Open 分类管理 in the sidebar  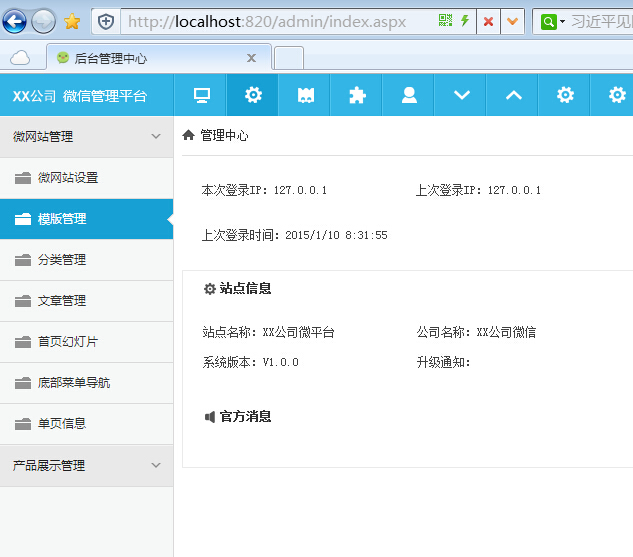[86, 260]
